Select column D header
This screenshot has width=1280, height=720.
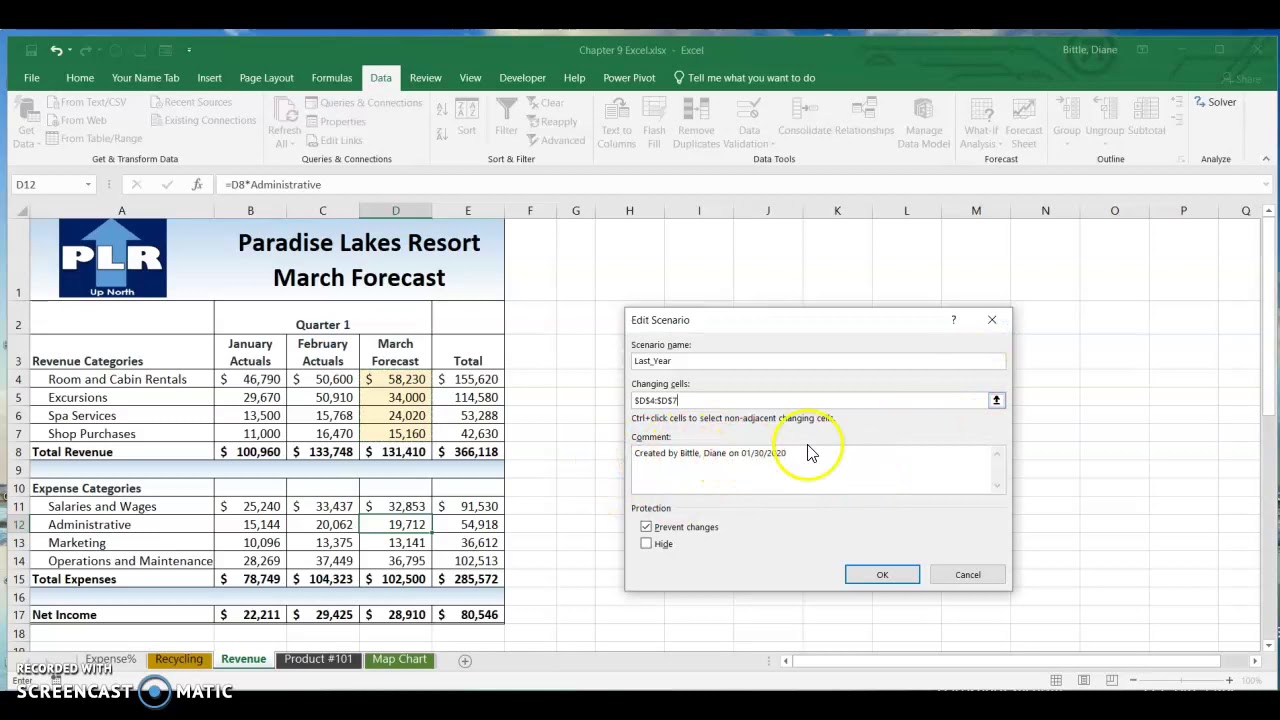(x=395, y=211)
